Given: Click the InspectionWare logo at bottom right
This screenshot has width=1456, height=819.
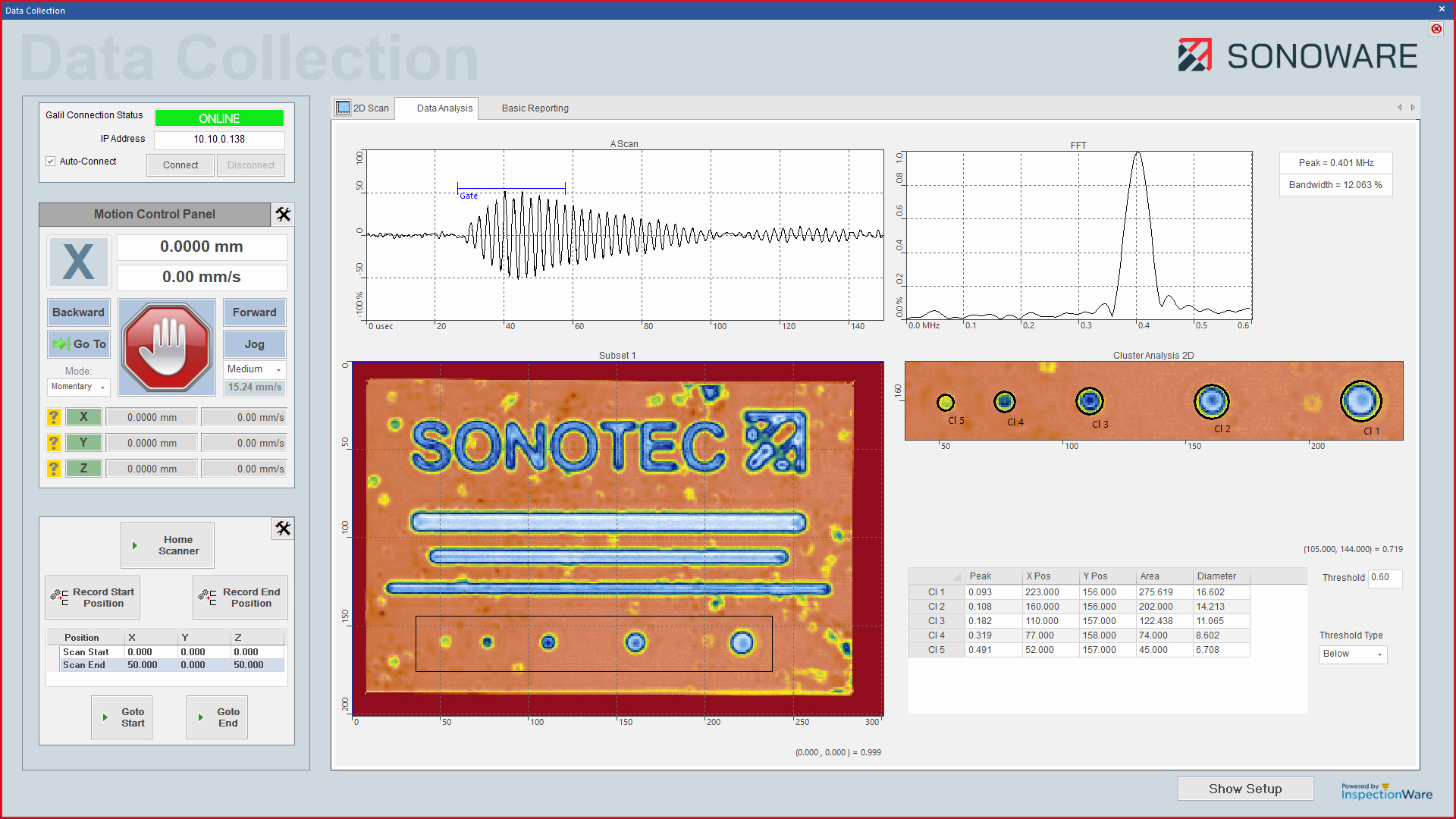Looking at the screenshot, I should tap(1386, 790).
